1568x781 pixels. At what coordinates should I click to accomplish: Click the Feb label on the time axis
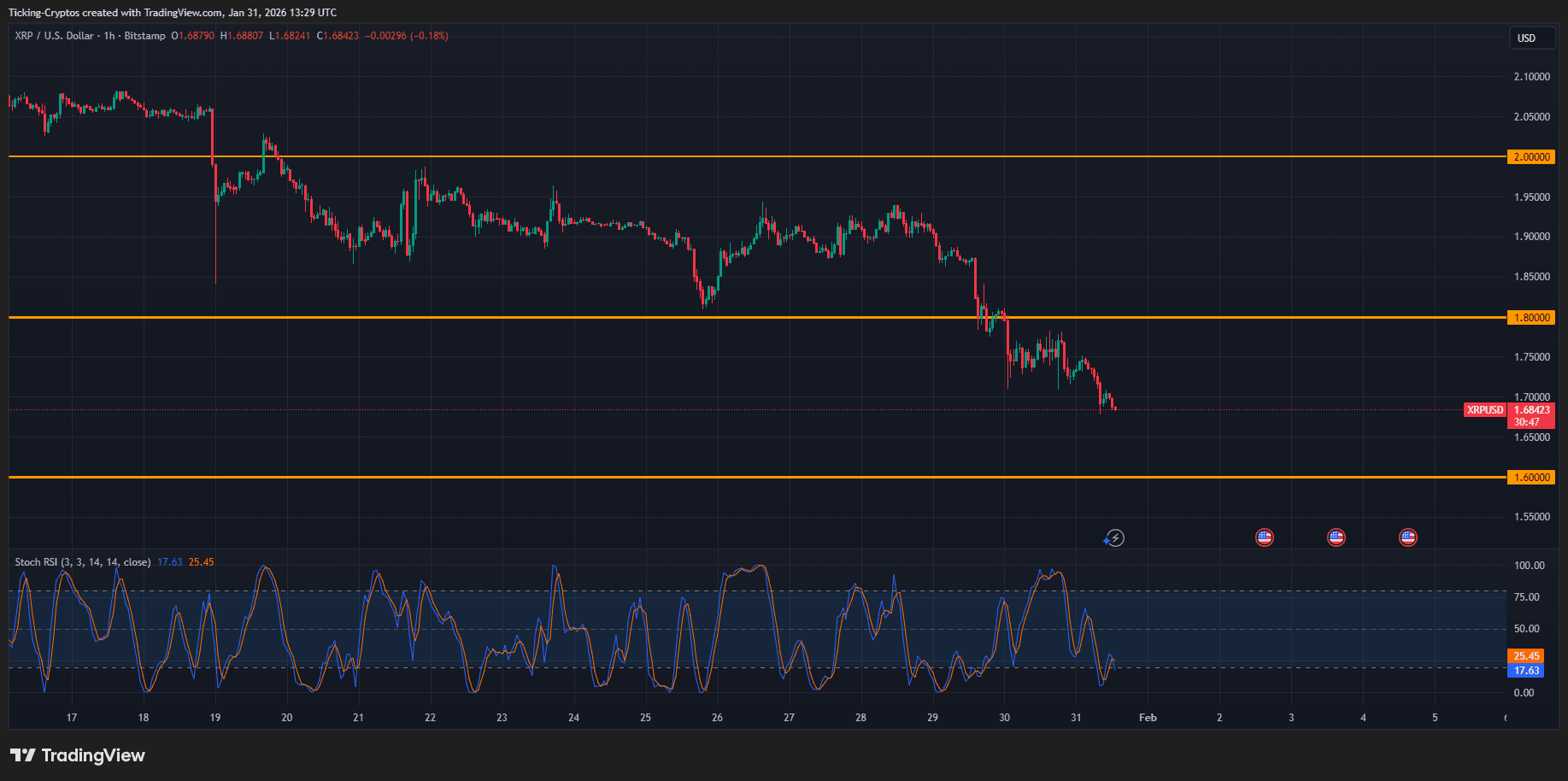(1148, 718)
